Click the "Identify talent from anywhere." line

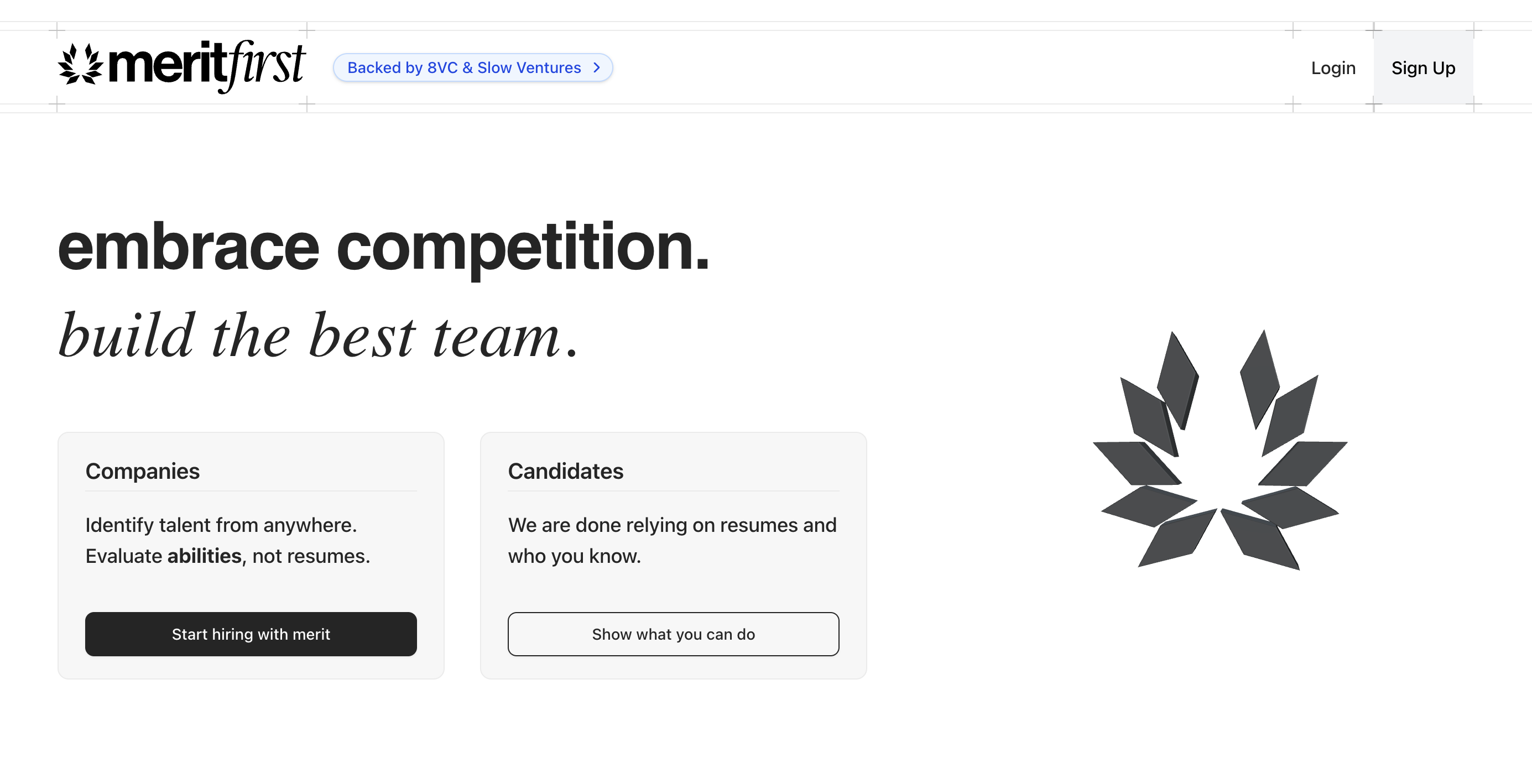(221, 525)
